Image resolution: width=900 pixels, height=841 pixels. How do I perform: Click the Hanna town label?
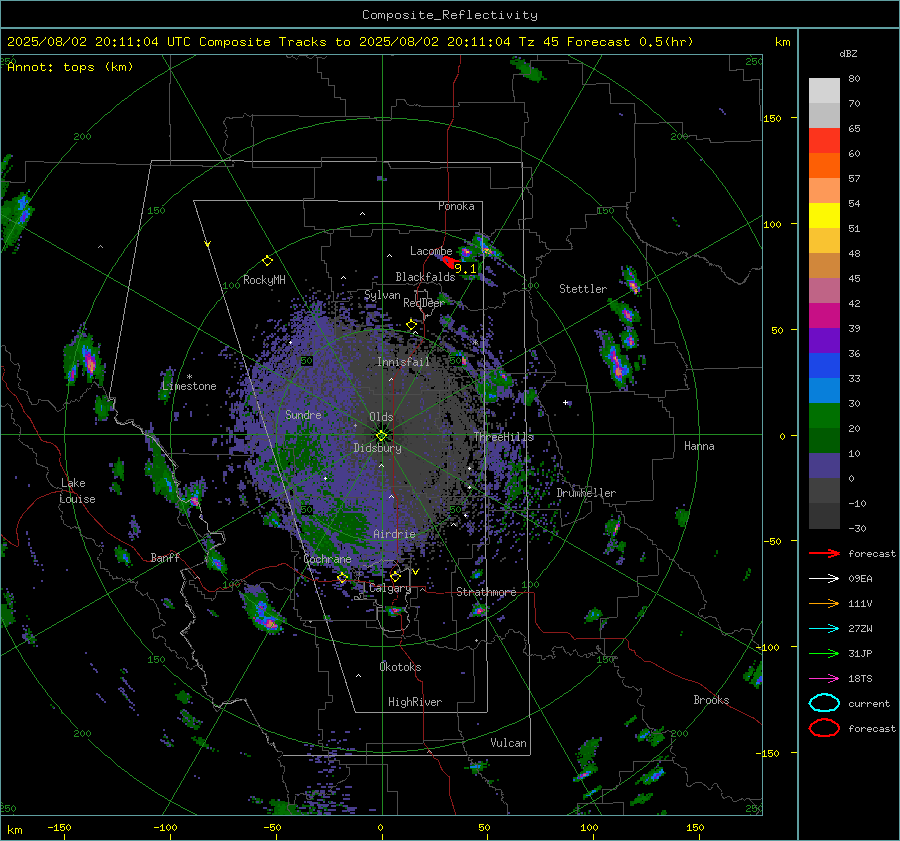699,446
